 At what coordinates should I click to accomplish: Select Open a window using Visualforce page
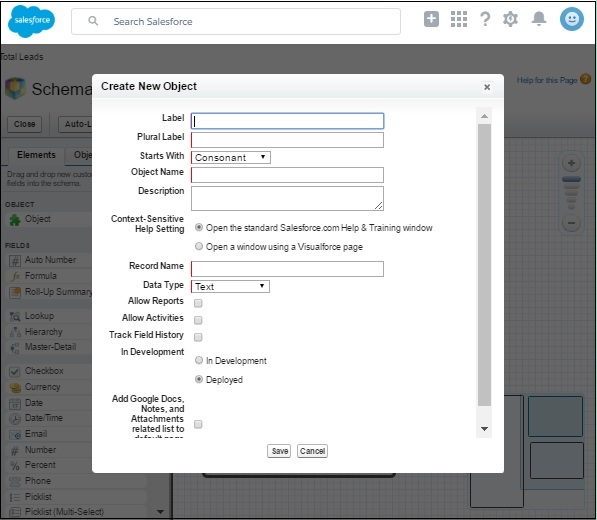tap(199, 246)
